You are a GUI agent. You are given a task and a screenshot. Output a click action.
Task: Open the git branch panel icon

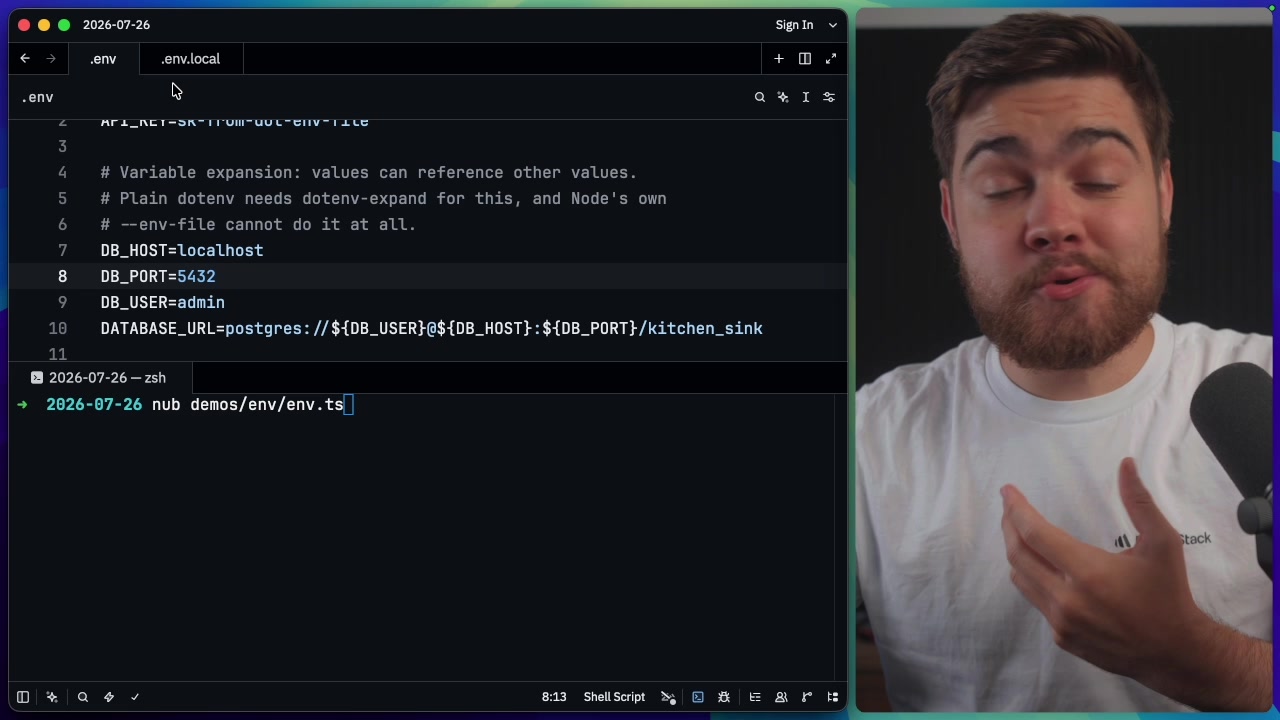(807, 697)
